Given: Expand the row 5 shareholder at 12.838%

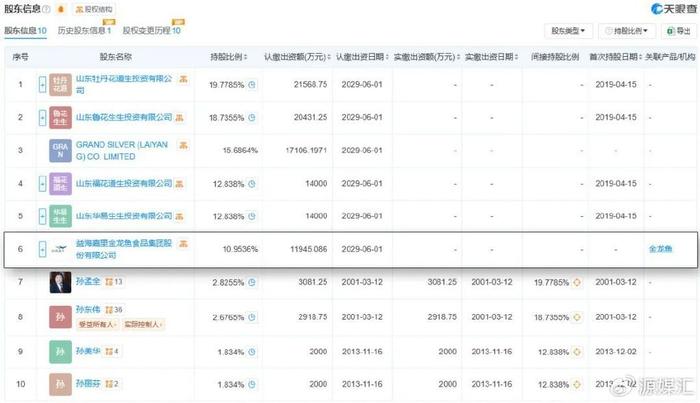Looking at the screenshot, I should (42, 216).
